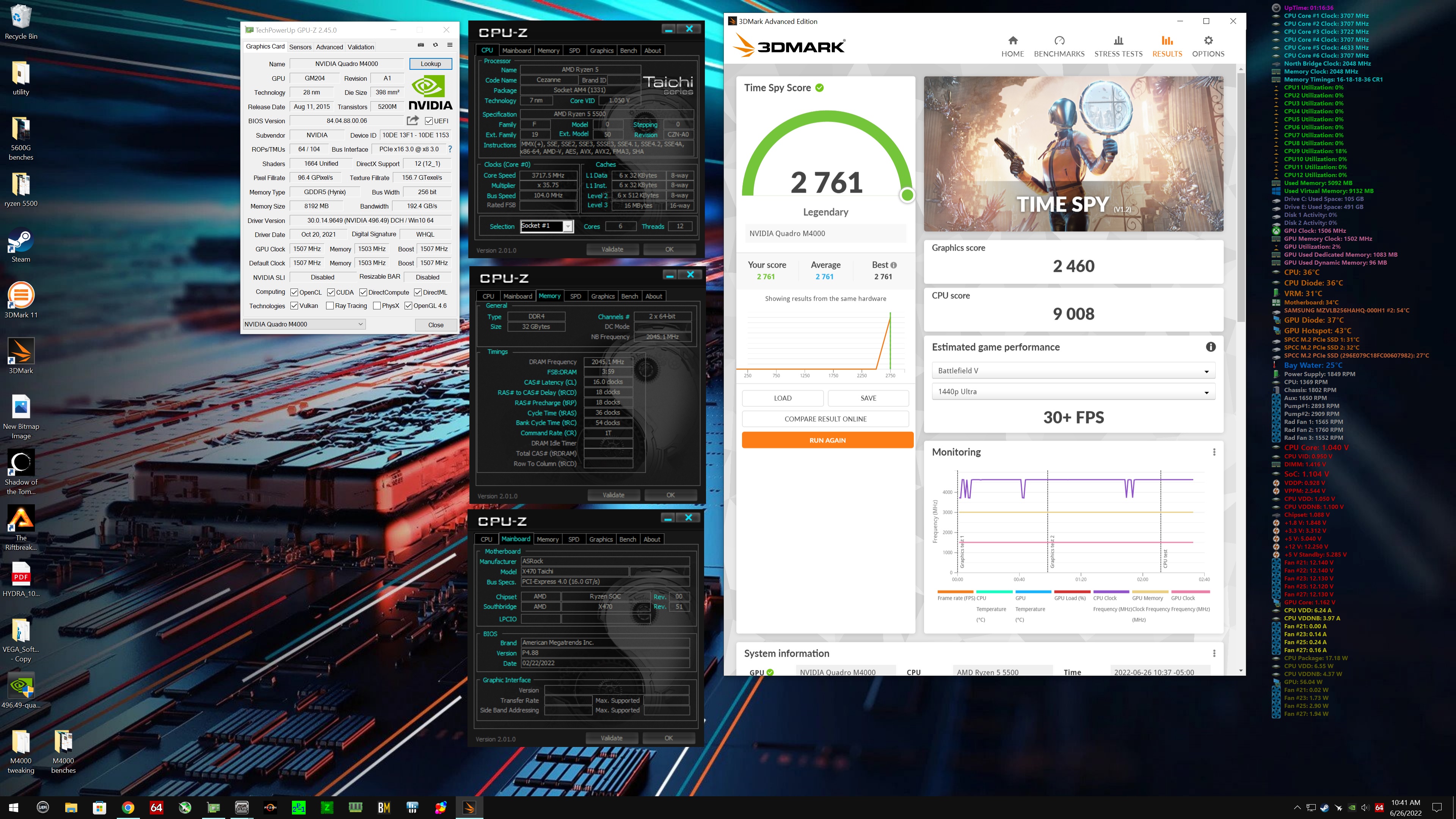Open Graphics tab in the Mainboard CPU-Z window

point(601,539)
